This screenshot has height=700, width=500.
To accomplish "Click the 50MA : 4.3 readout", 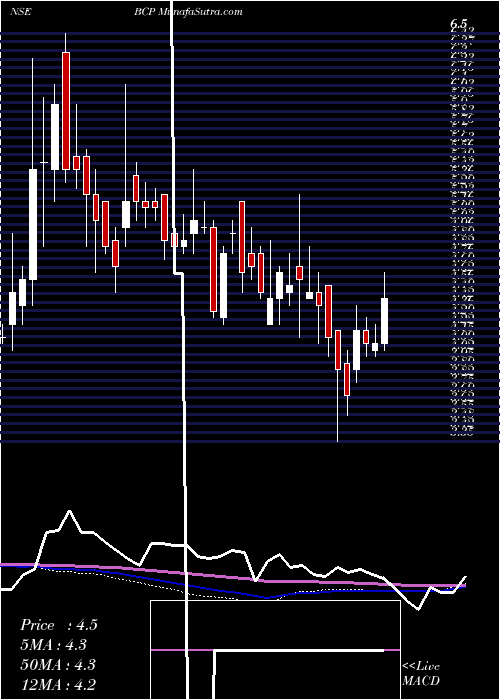I will [58, 665].
